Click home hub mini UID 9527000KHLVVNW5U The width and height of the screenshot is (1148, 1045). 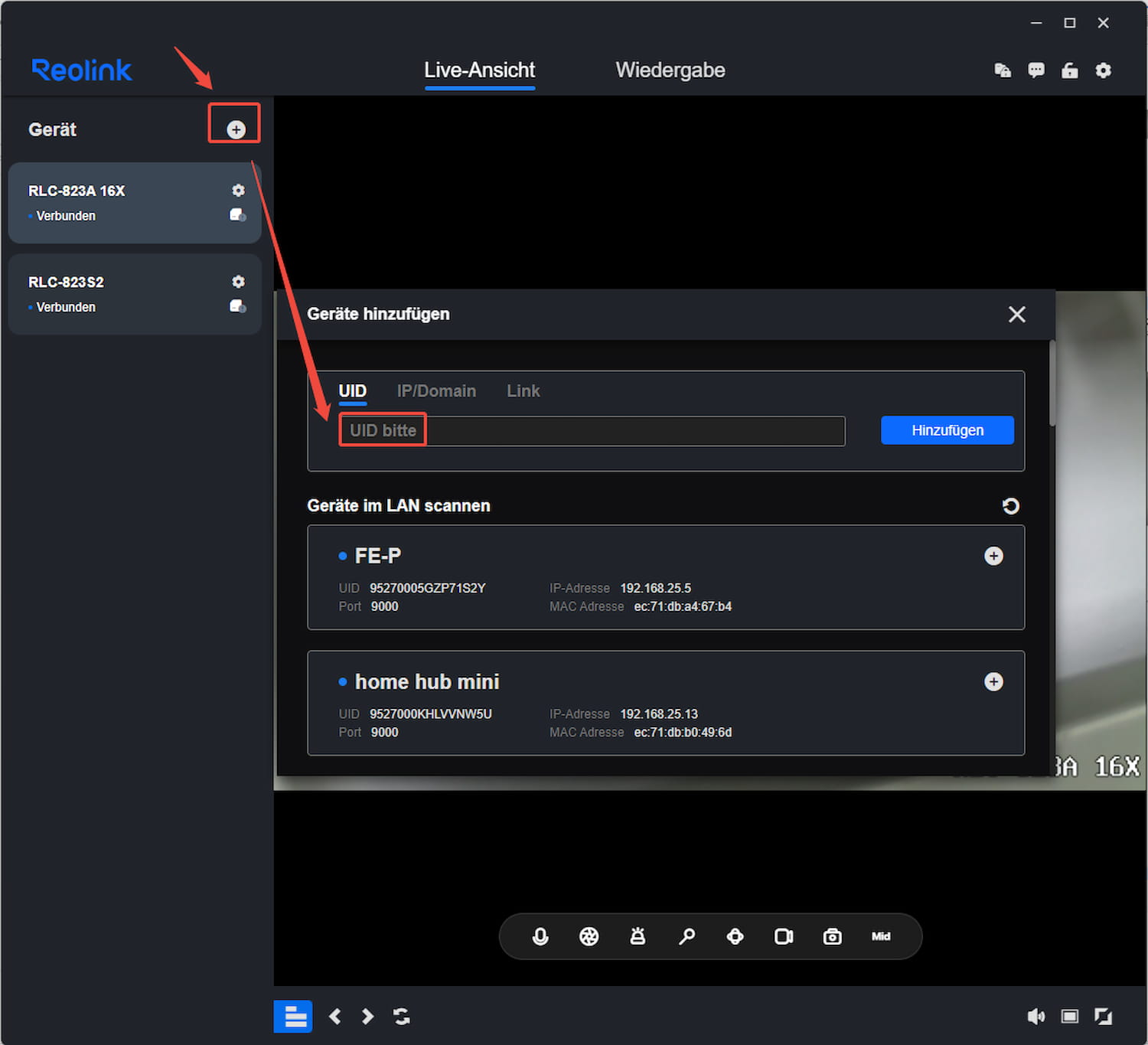(x=431, y=714)
